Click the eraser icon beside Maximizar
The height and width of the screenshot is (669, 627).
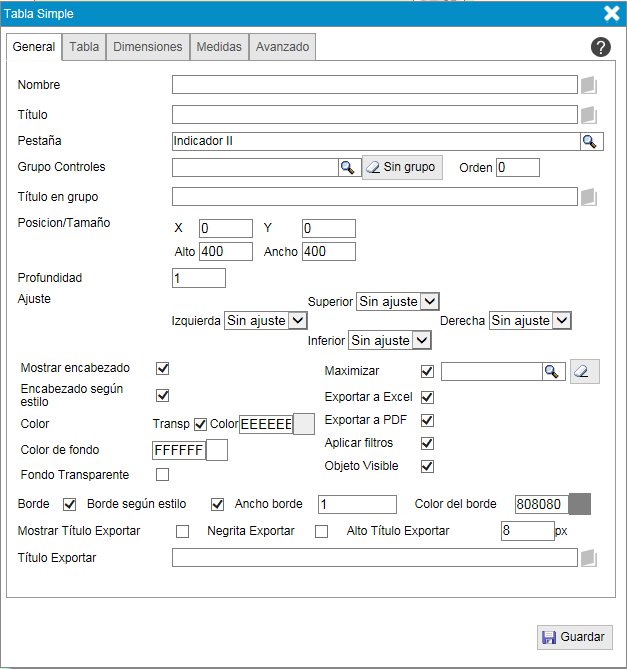(x=585, y=372)
